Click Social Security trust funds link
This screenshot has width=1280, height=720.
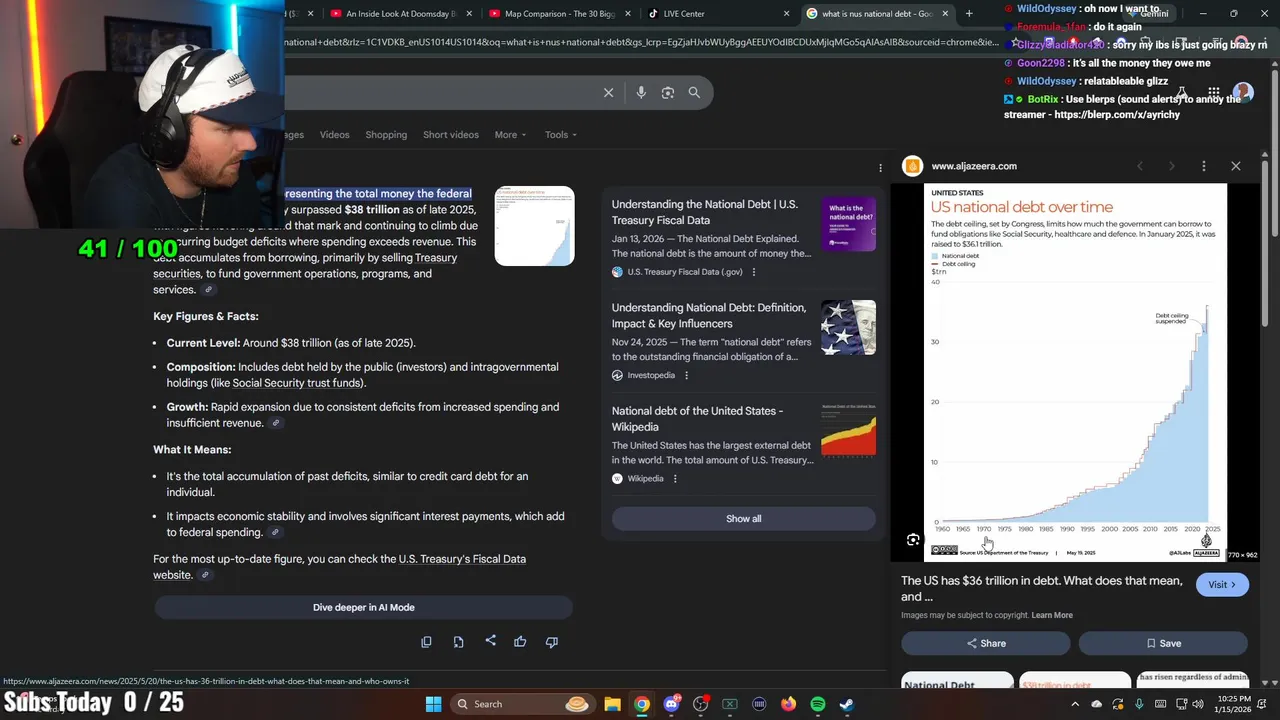(297, 383)
